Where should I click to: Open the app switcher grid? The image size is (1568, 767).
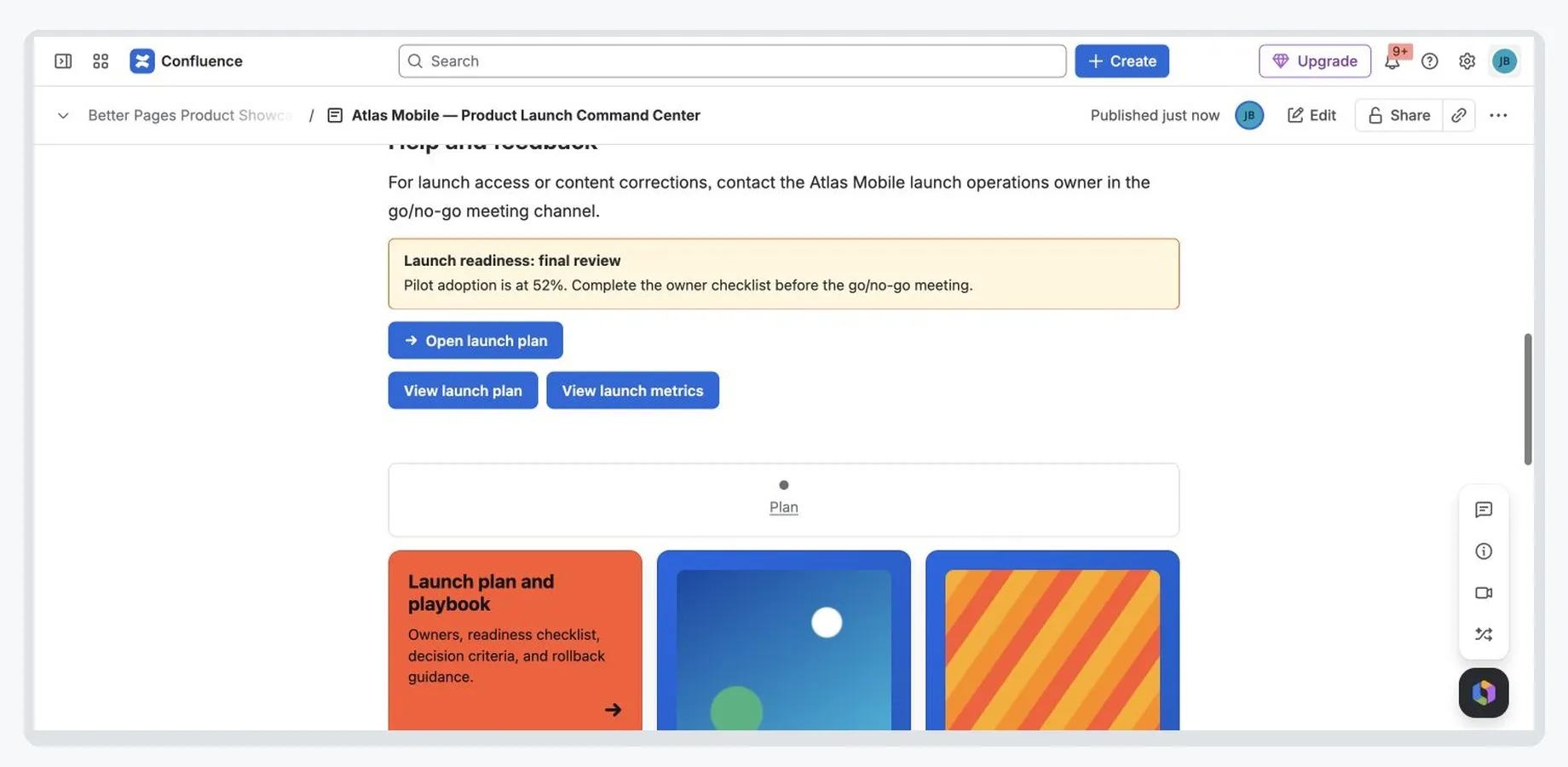point(101,61)
